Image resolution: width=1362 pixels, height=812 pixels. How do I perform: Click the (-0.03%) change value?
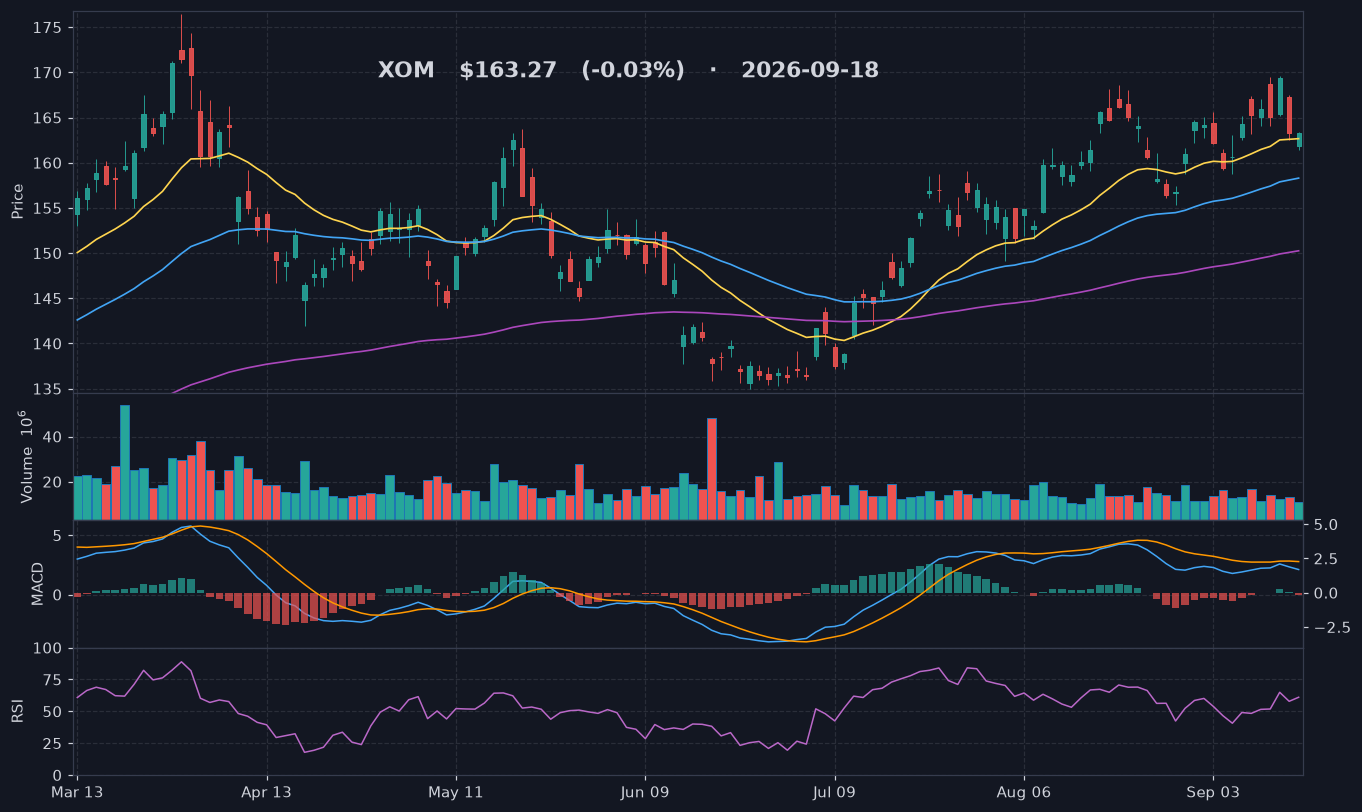click(633, 71)
